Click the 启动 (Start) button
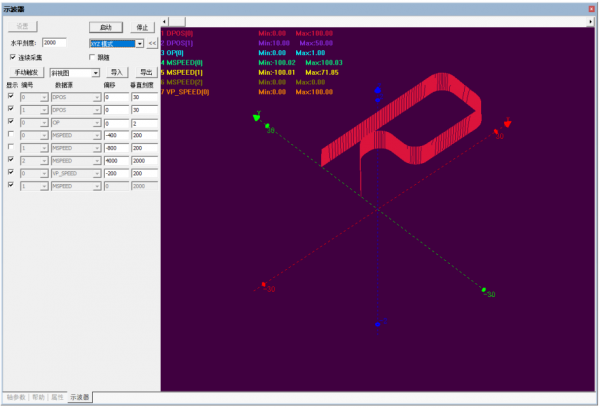This screenshot has height=408, width=600. pos(105,28)
